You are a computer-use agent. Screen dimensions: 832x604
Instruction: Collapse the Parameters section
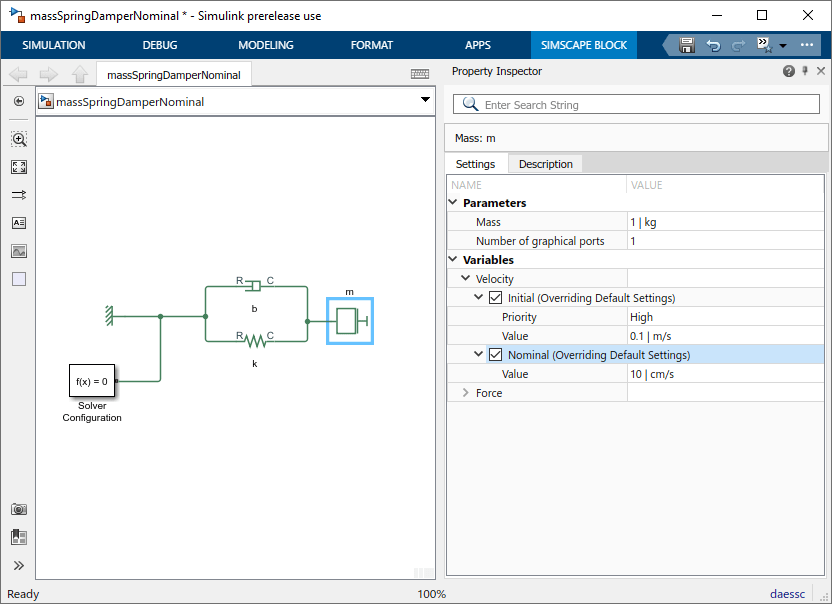click(x=453, y=202)
